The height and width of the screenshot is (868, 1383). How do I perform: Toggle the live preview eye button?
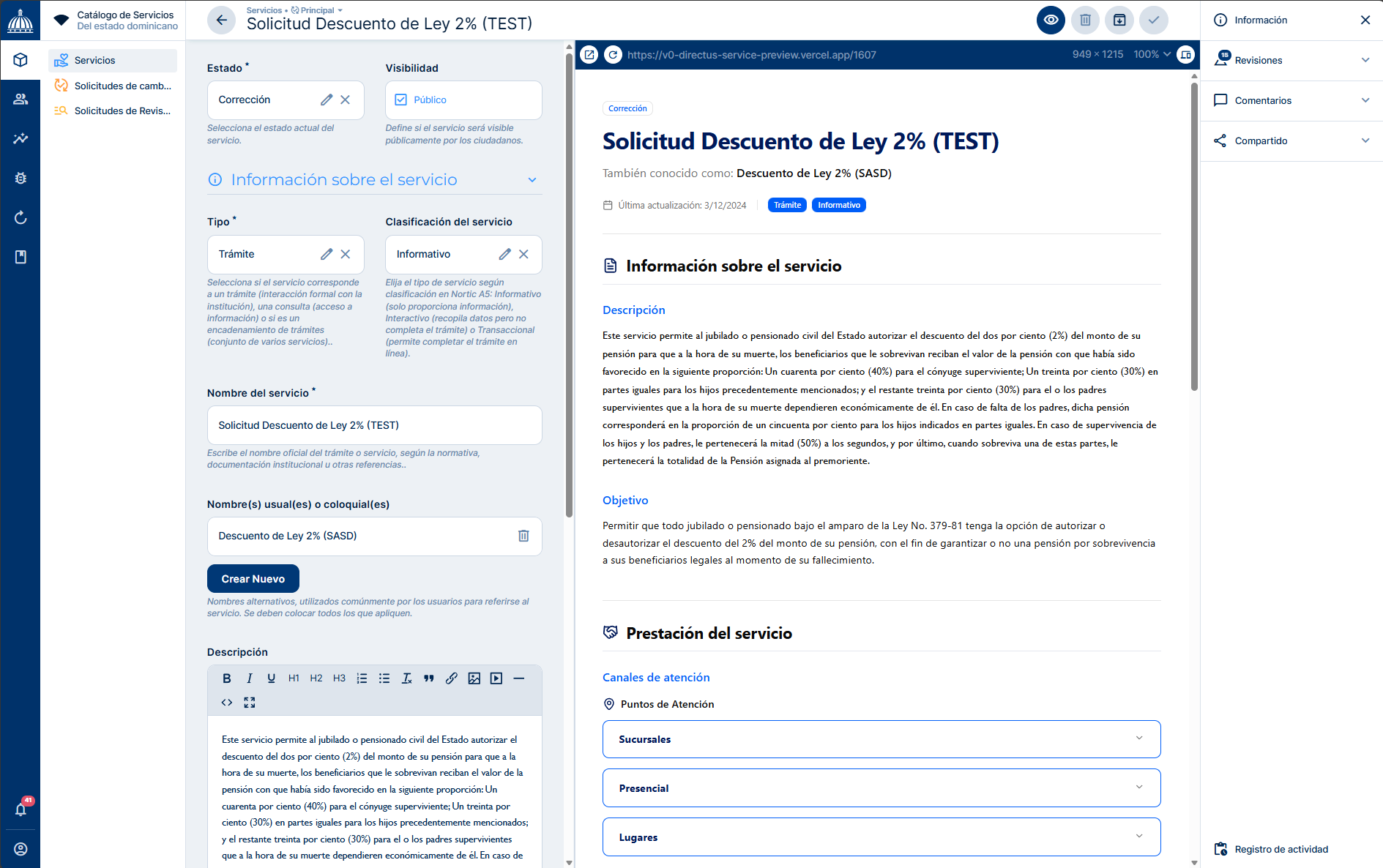tap(1051, 20)
